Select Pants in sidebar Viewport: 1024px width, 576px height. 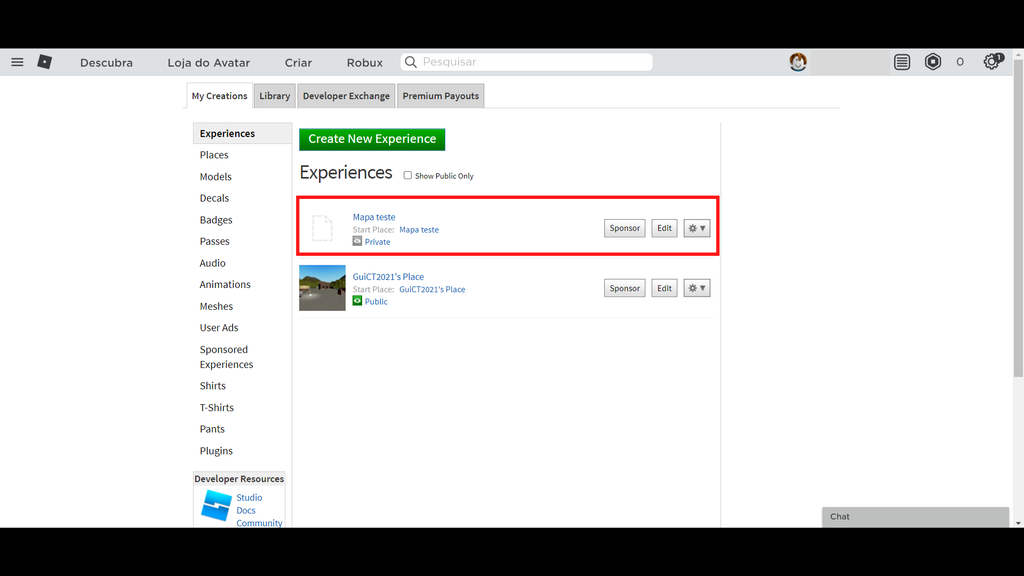(x=212, y=429)
